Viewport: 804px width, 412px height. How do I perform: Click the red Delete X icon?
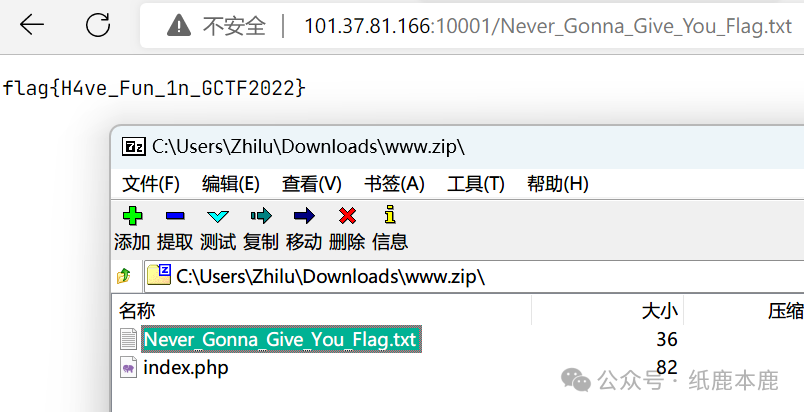click(x=347, y=216)
